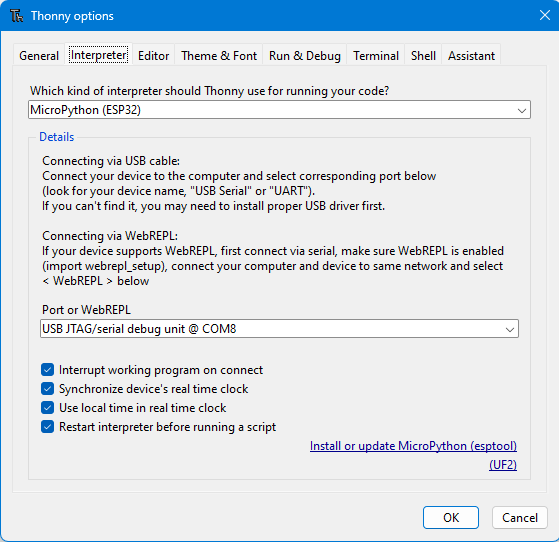Click the Details group label
This screenshot has height=542, width=559.
[x=57, y=137]
